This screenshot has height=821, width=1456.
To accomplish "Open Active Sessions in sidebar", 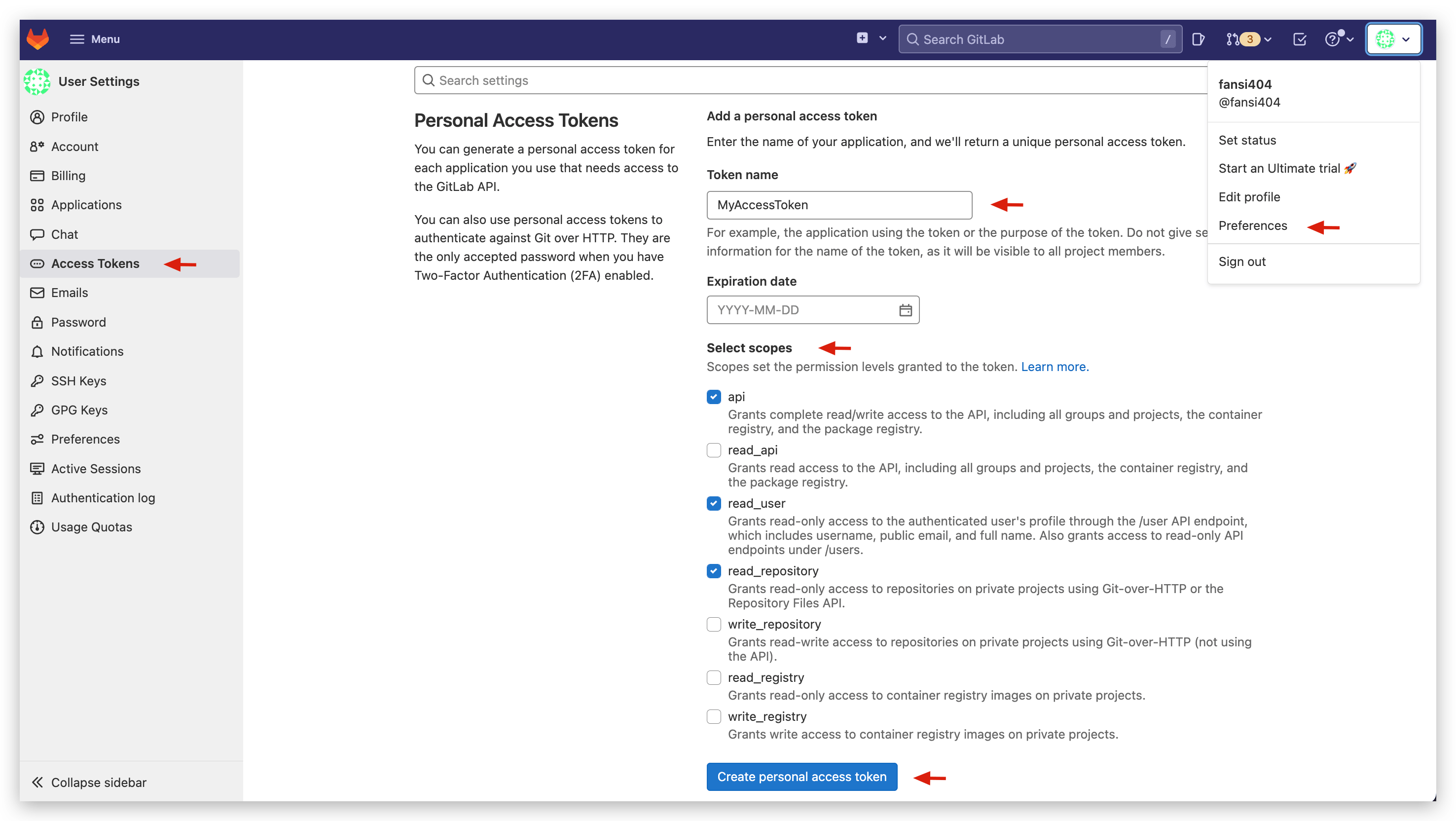I will [x=96, y=468].
